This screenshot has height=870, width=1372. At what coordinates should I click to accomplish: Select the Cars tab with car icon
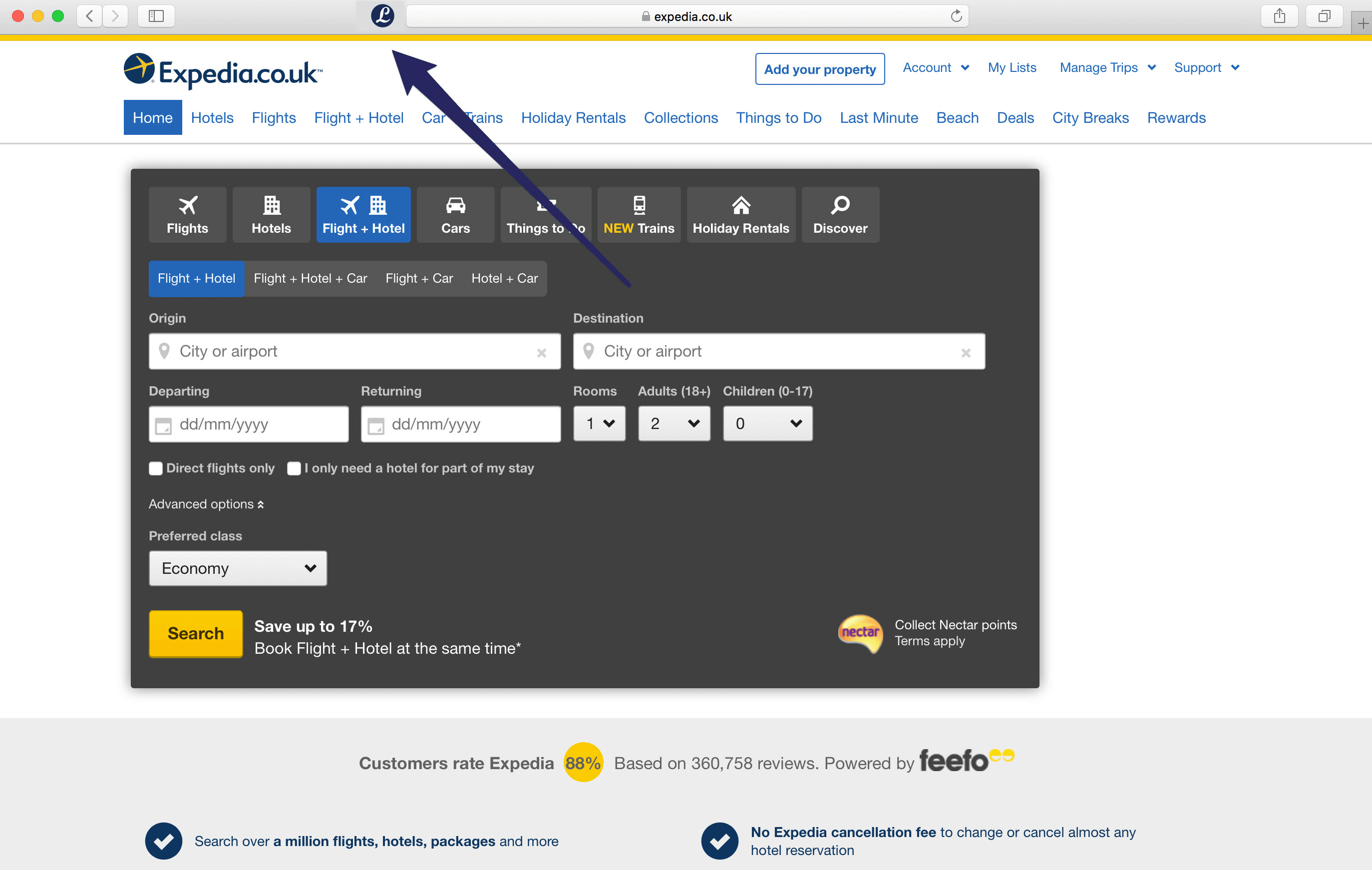click(x=455, y=215)
